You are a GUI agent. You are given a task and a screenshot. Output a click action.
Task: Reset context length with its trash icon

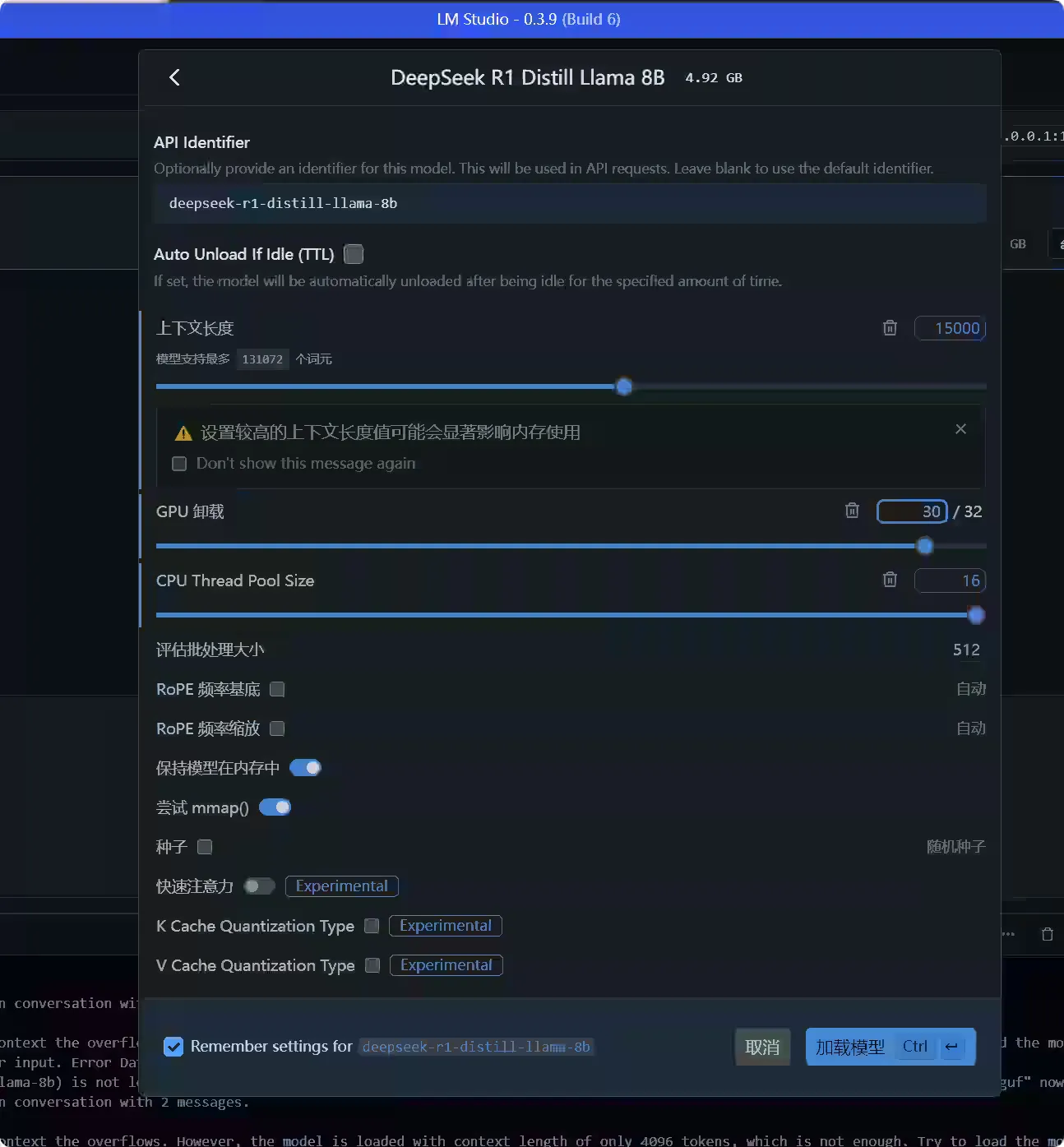coord(890,328)
